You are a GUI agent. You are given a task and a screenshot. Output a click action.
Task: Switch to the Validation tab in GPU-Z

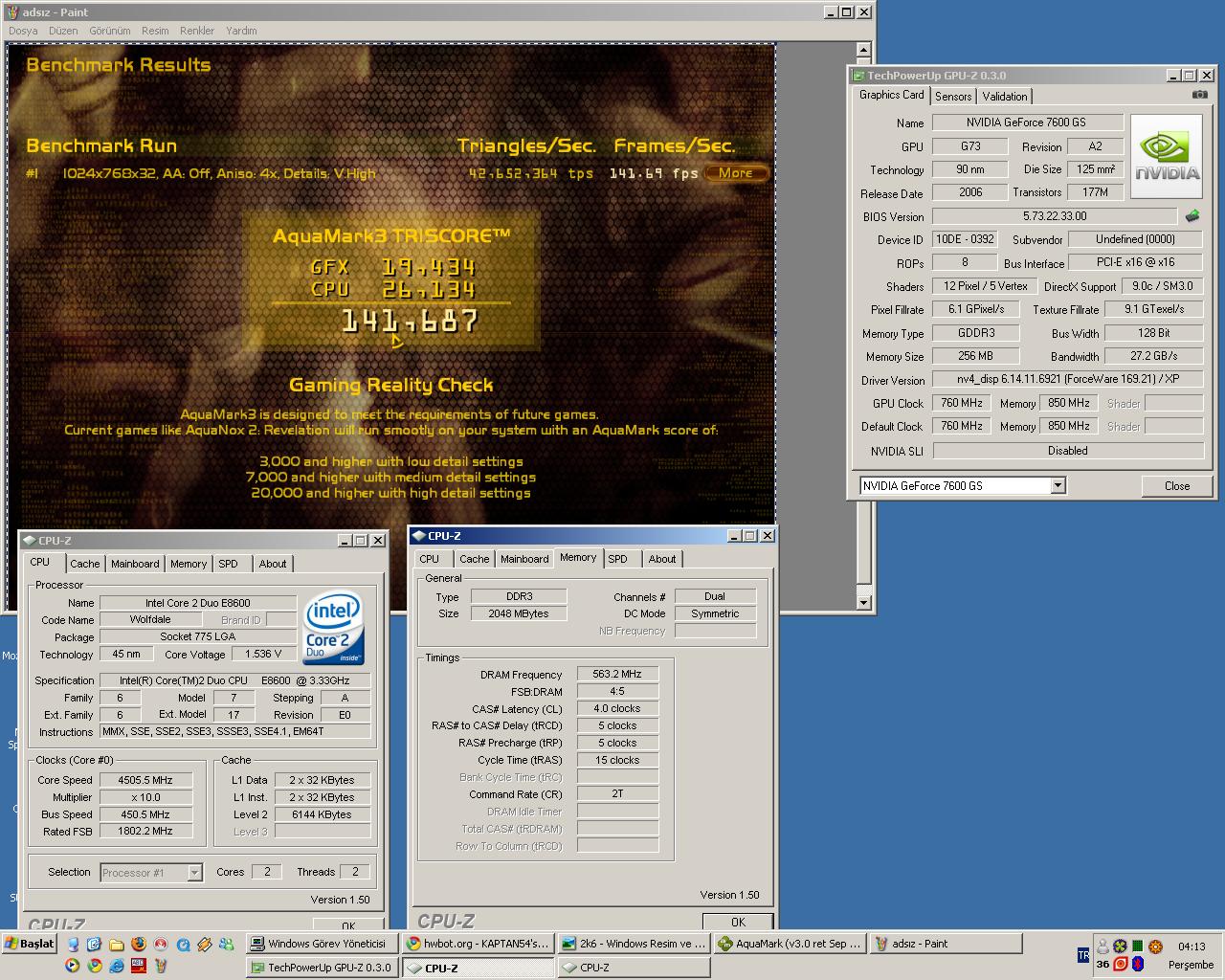point(1005,97)
